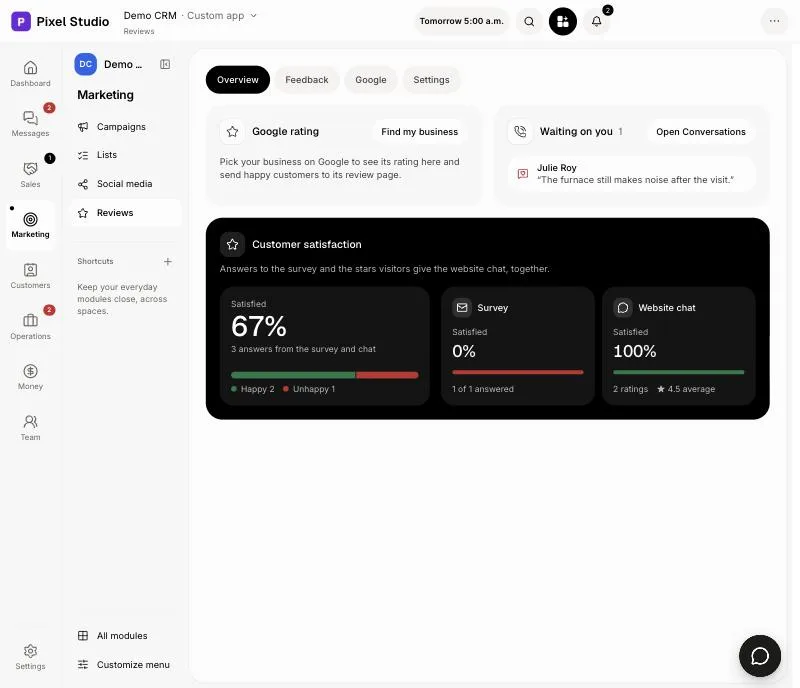
Task: Open Messages in the sidebar
Action: 30,124
